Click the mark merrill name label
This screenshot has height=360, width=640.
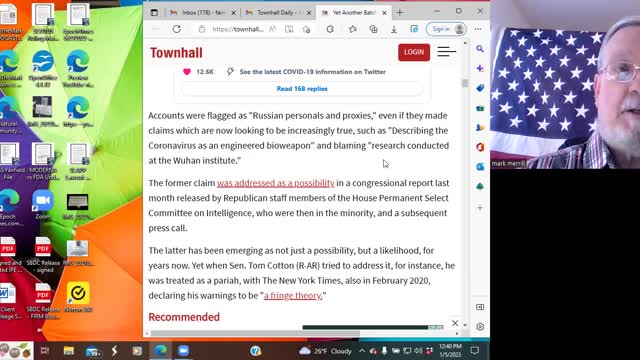click(508, 163)
